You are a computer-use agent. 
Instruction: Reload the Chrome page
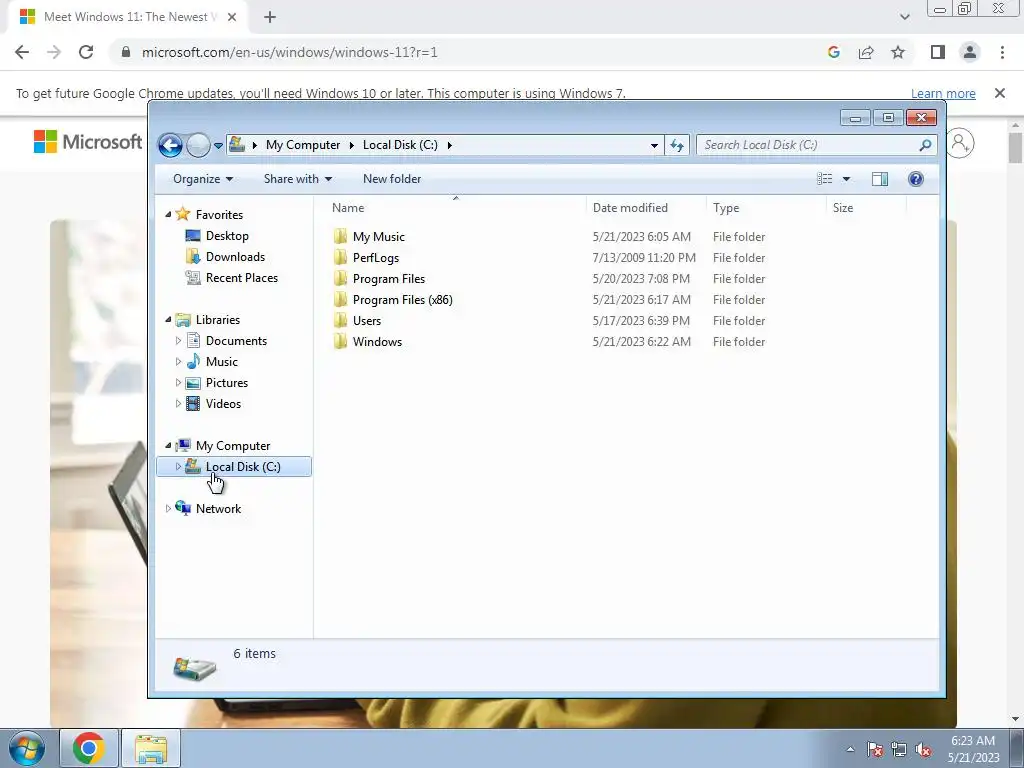[86, 52]
